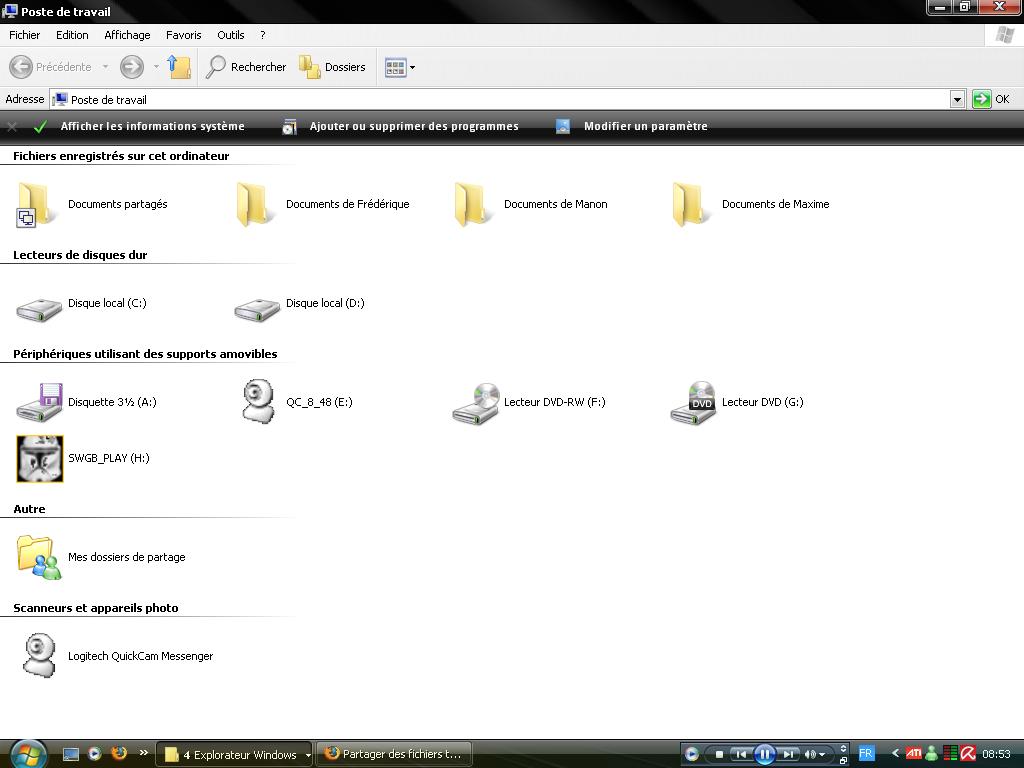Open the Outils menu

pyautogui.click(x=230, y=34)
